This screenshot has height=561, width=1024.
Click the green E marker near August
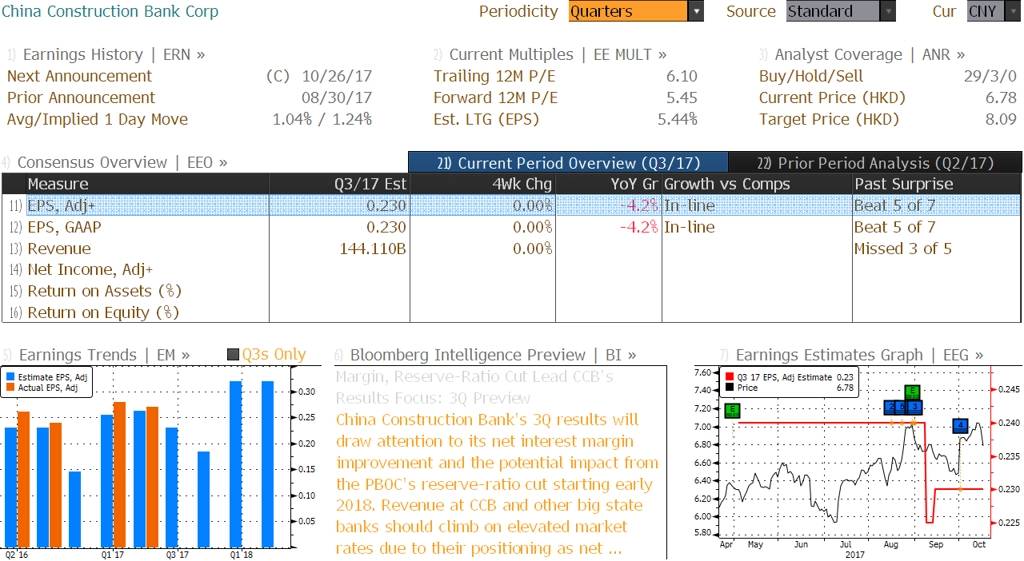pyautogui.click(x=912, y=392)
